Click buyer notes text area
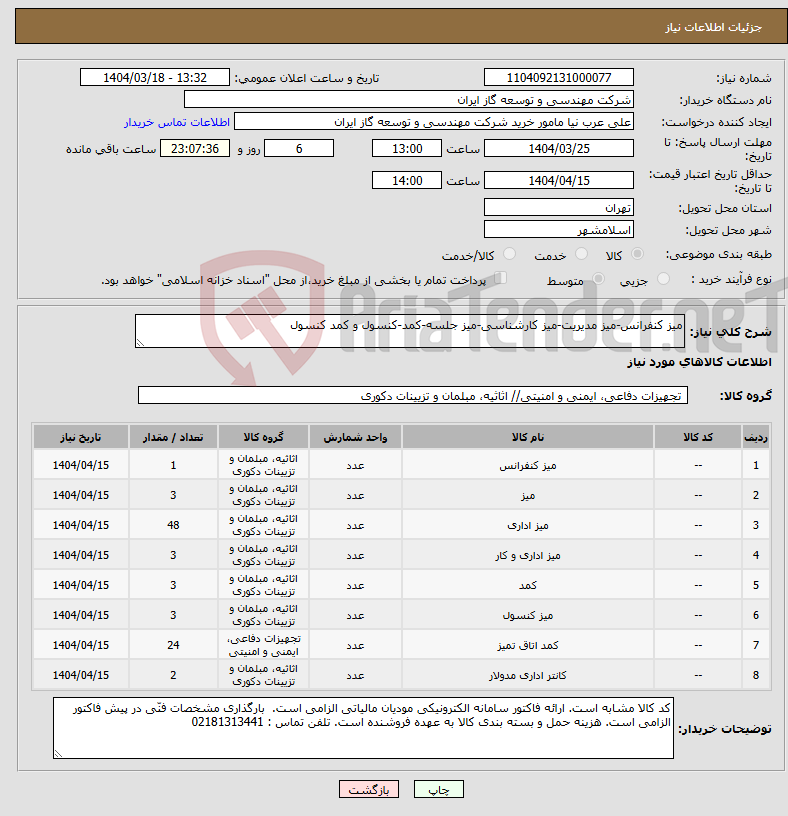The width and height of the screenshot is (788, 816). [363, 728]
